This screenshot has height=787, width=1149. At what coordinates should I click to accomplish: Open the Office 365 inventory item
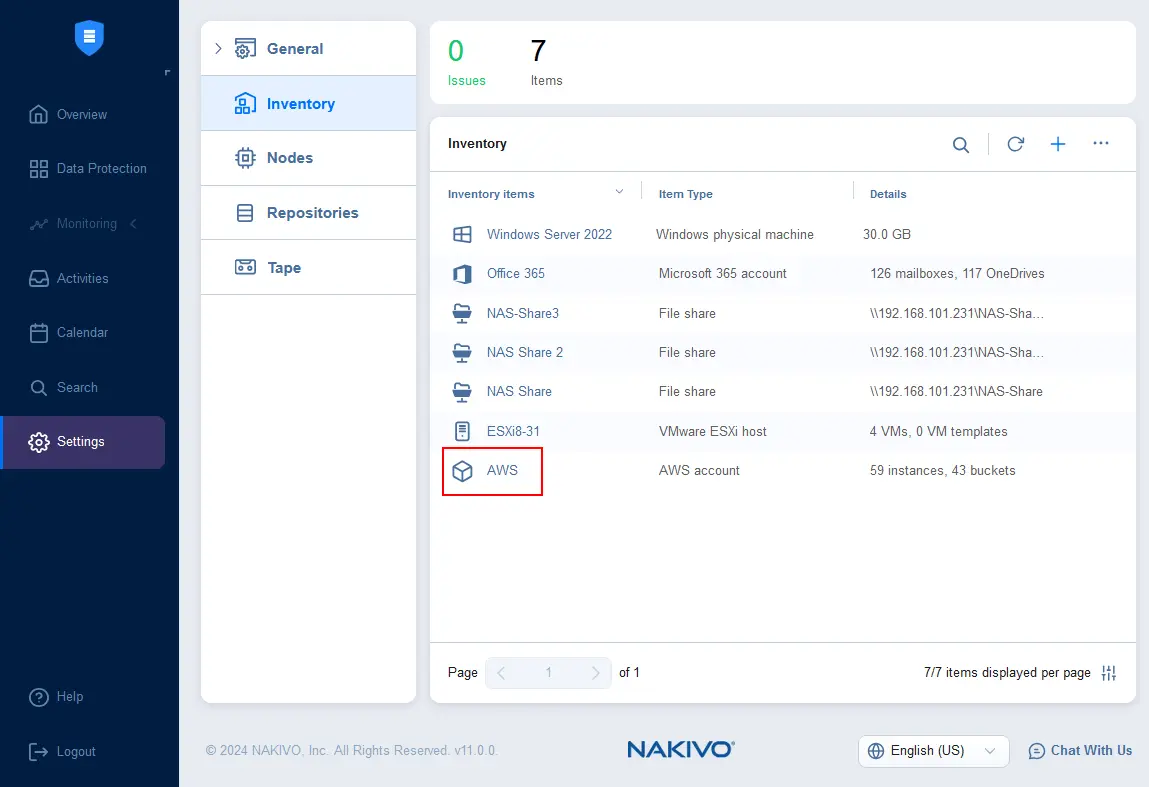(516, 273)
